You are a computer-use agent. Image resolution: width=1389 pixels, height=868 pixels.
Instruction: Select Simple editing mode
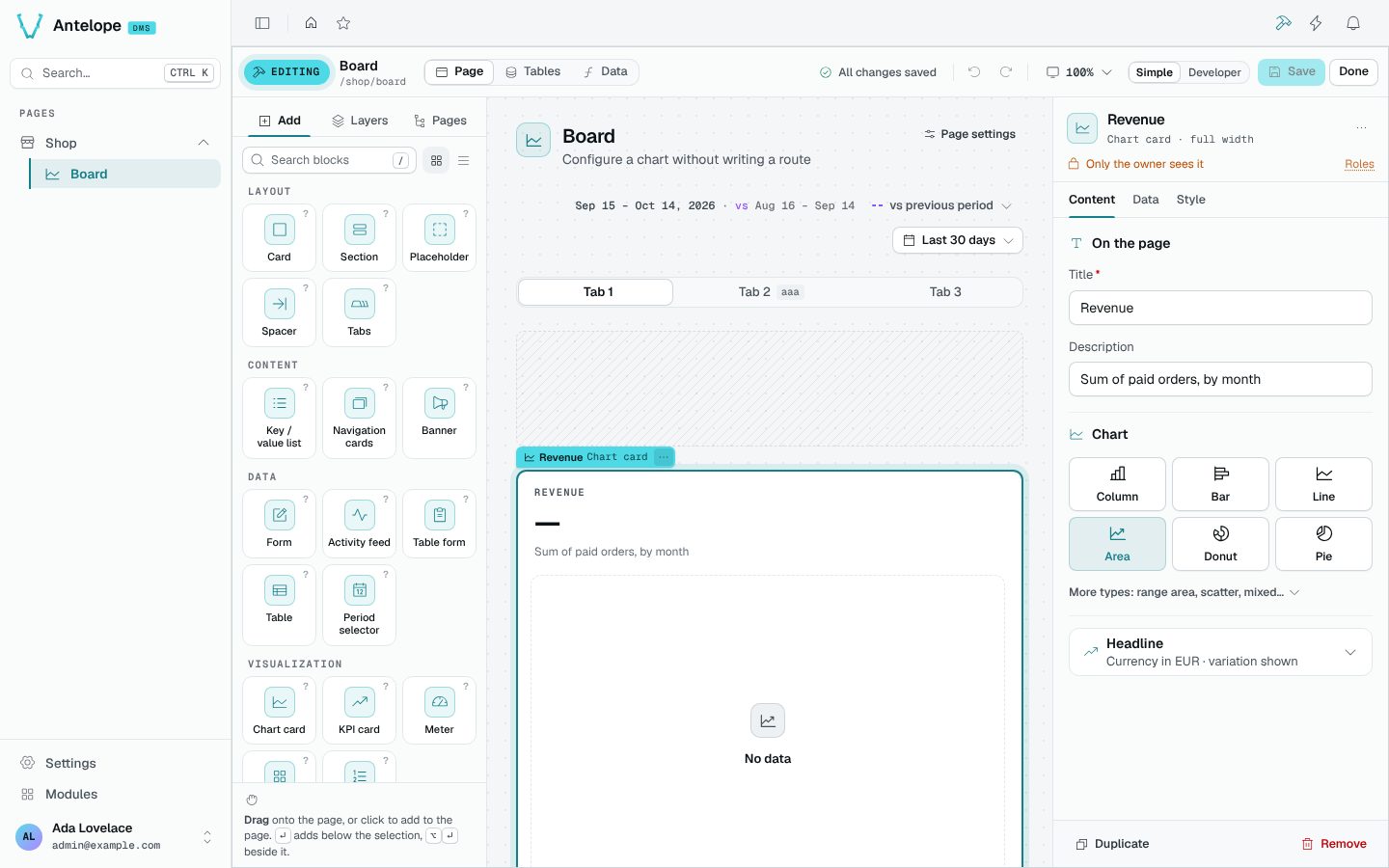[x=1155, y=72]
